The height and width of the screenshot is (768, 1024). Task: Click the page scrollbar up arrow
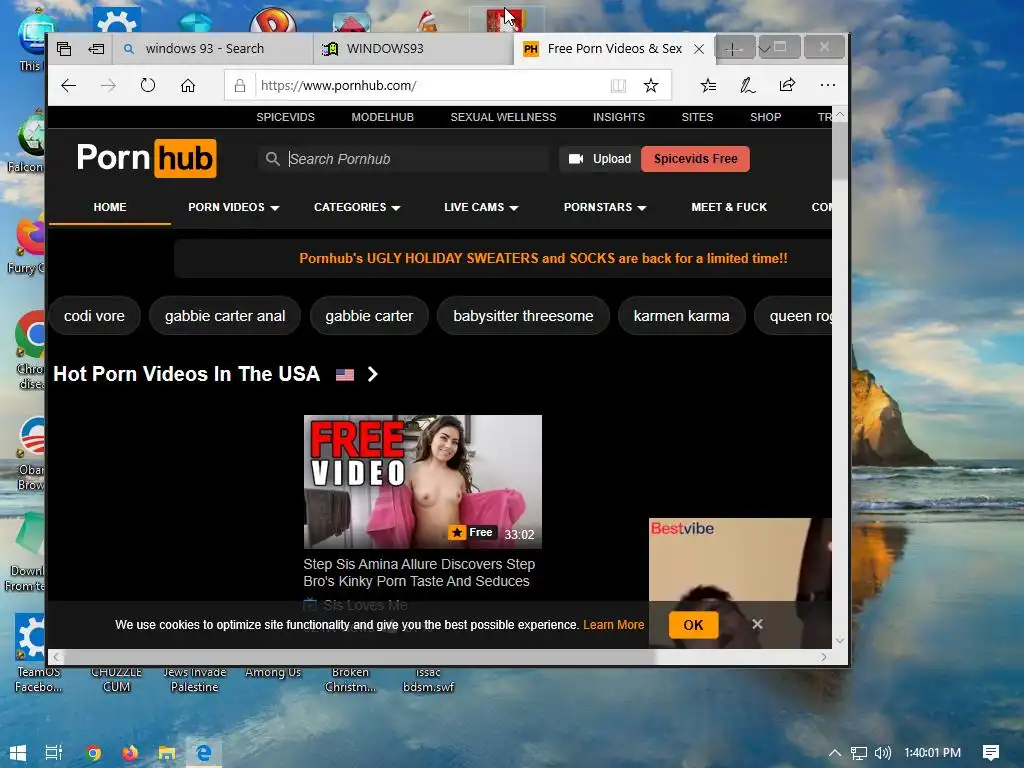click(x=840, y=115)
